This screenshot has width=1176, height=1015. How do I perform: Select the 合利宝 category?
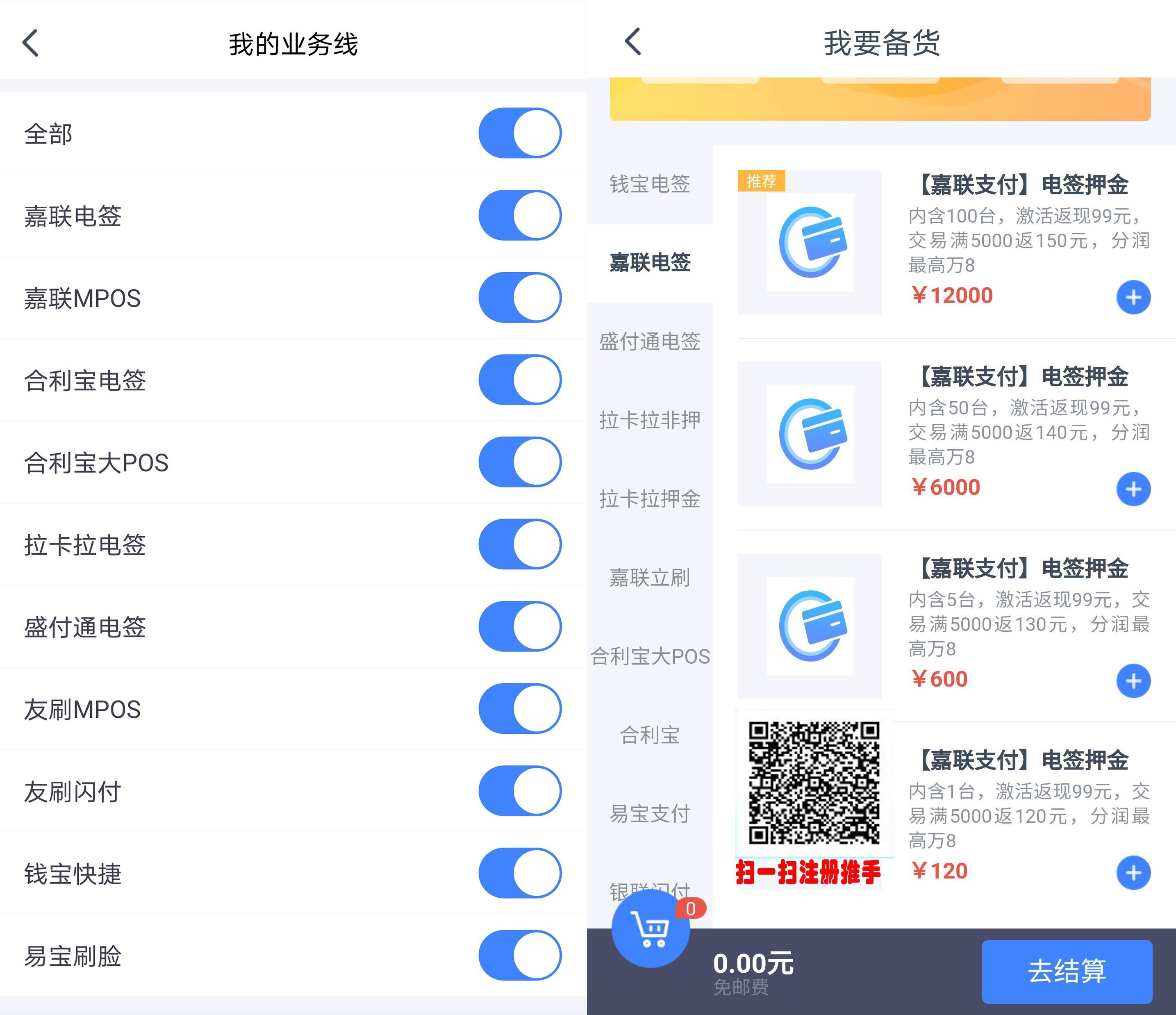(x=650, y=736)
